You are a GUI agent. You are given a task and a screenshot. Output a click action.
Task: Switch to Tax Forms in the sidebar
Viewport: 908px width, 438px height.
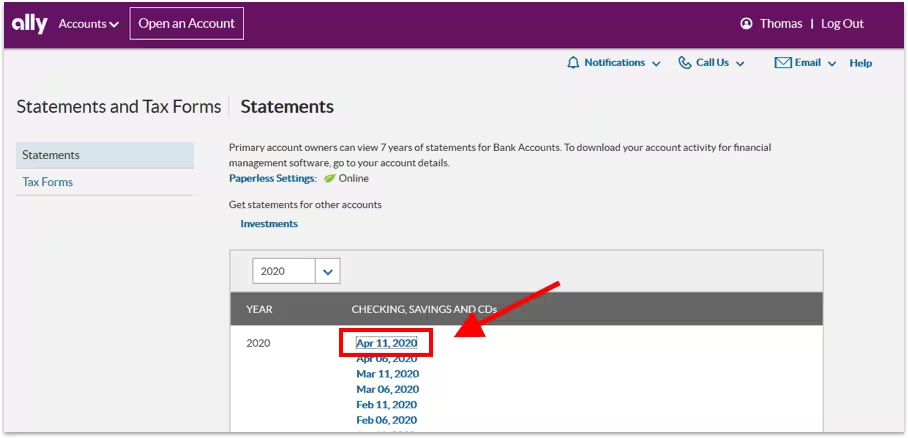pos(47,182)
